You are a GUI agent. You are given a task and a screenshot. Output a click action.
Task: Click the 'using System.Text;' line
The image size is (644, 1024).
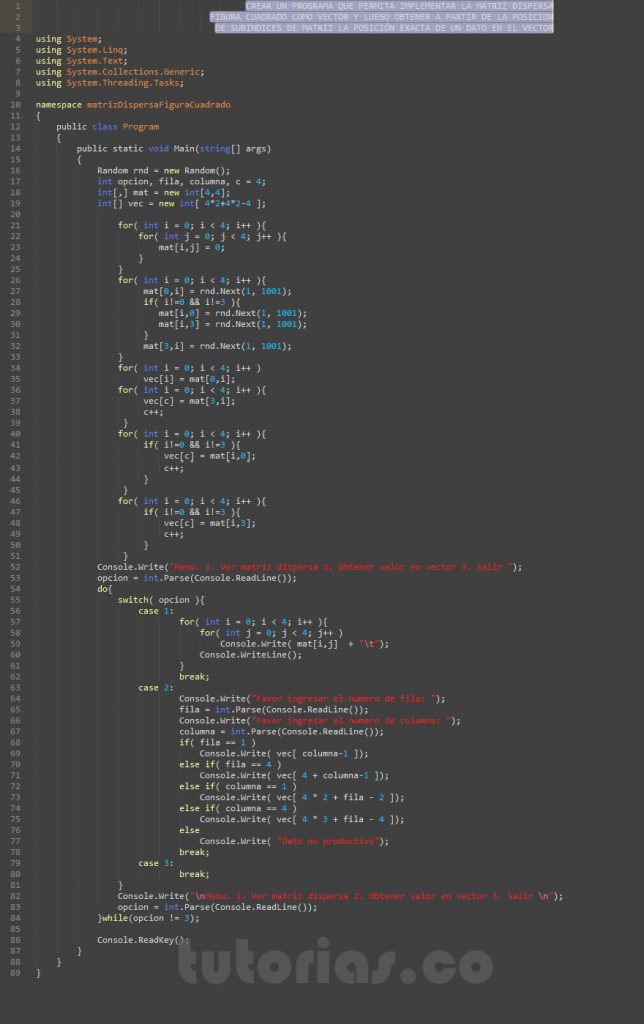pos(82,61)
